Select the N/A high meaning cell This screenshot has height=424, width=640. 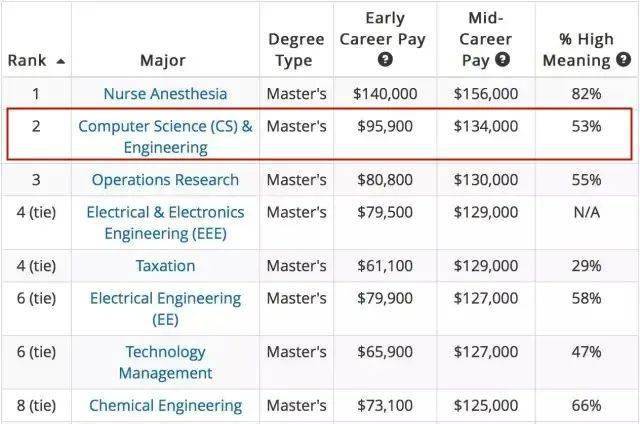click(587, 212)
